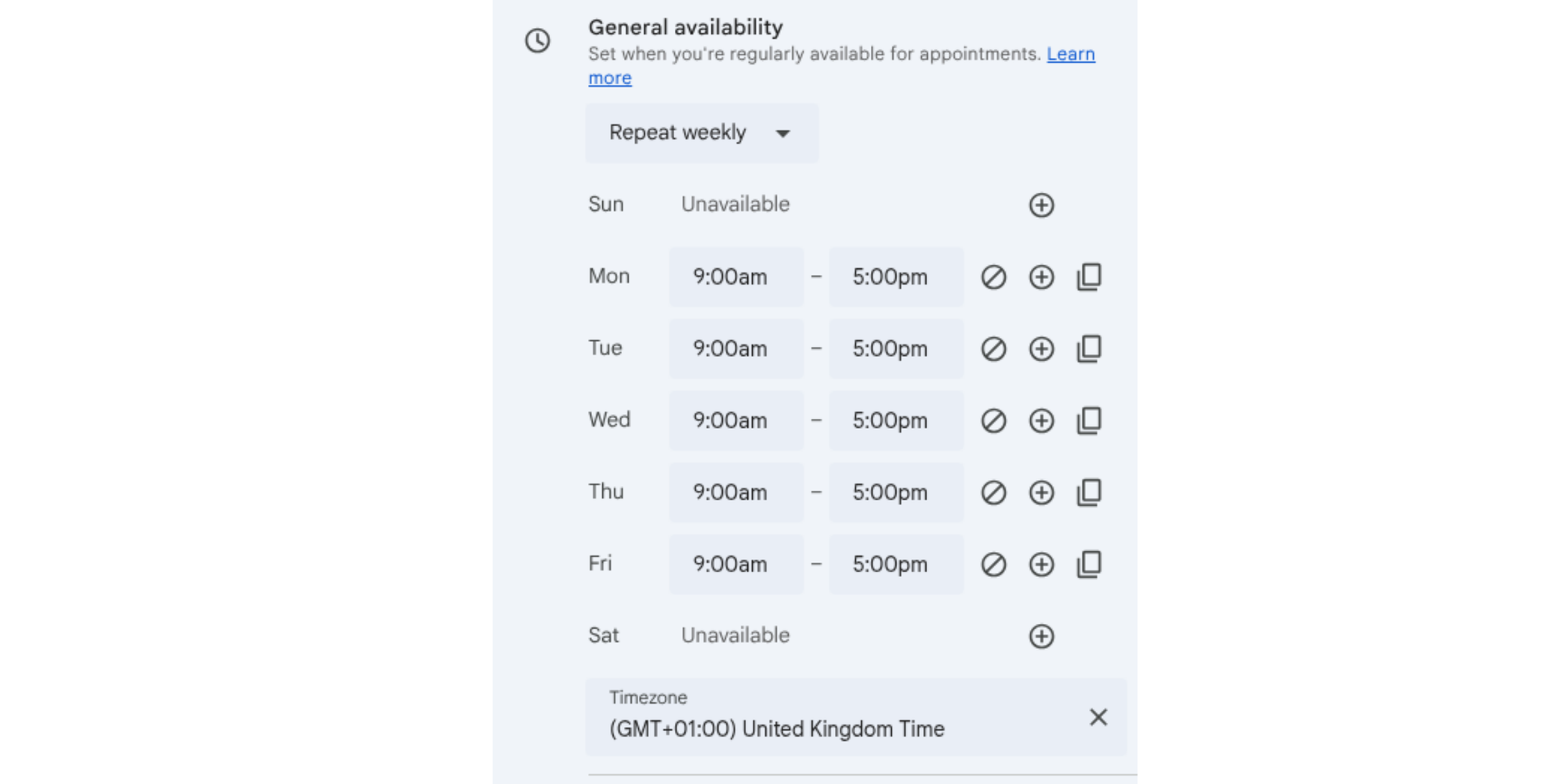Image resolution: width=1568 pixels, height=784 pixels.
Task: Add availability to Saturday
Action: tap(1041, 636)
